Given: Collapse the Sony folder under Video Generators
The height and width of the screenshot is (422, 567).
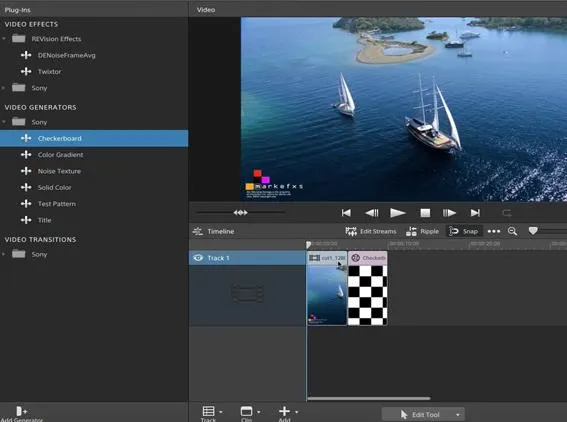Looking at the screenshot, I should [4, 122].
